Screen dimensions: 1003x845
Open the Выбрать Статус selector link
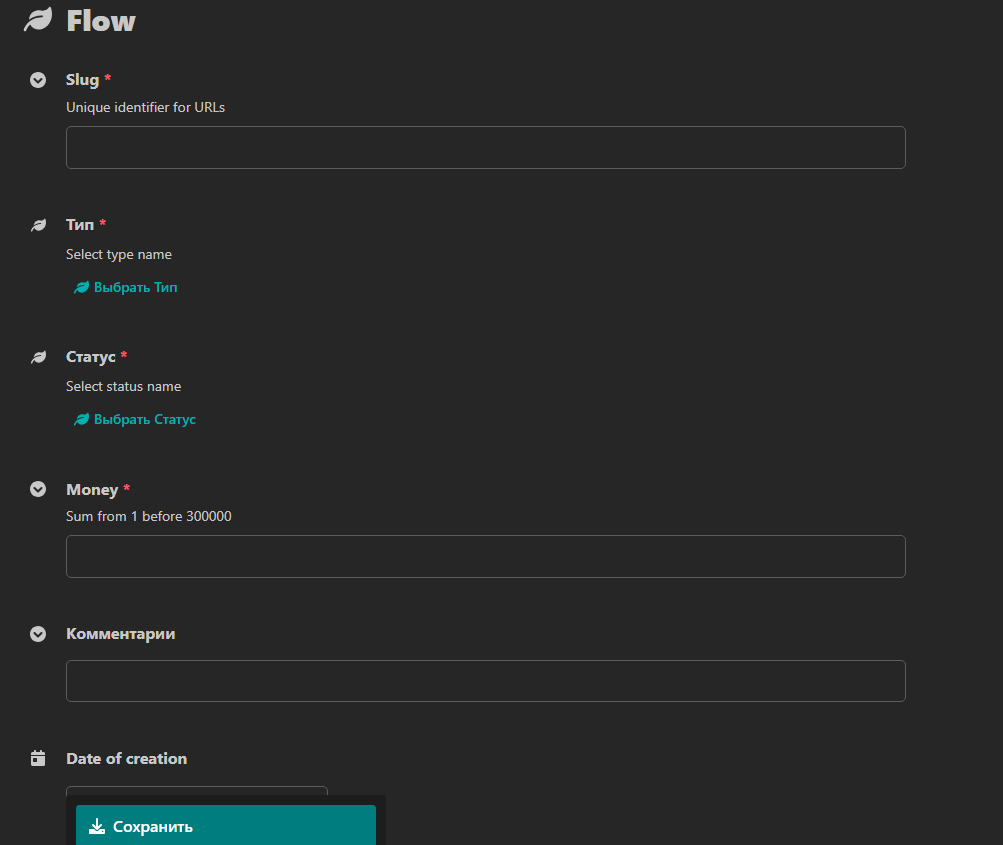coord(134,419)
